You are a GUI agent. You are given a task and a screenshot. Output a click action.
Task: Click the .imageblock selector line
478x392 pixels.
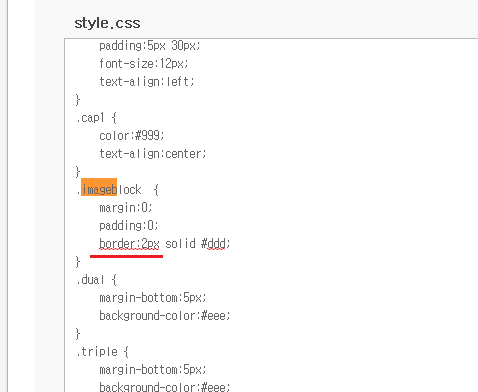118,189
